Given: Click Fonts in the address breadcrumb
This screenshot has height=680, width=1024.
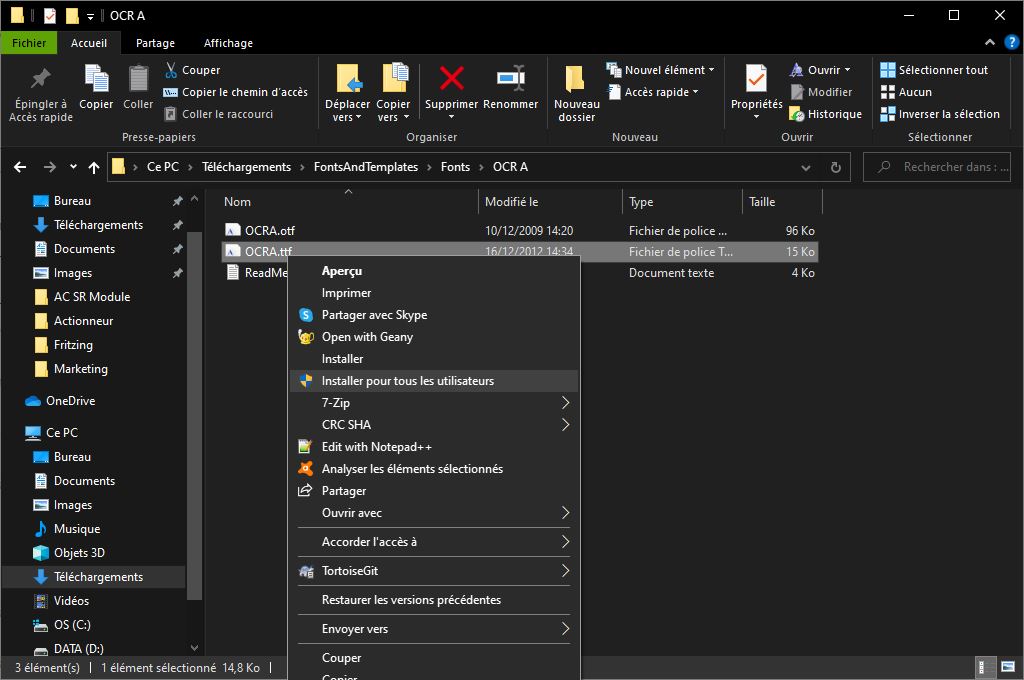Looking at the screenshot, I should pyautogui.click(x=455, y=167).
